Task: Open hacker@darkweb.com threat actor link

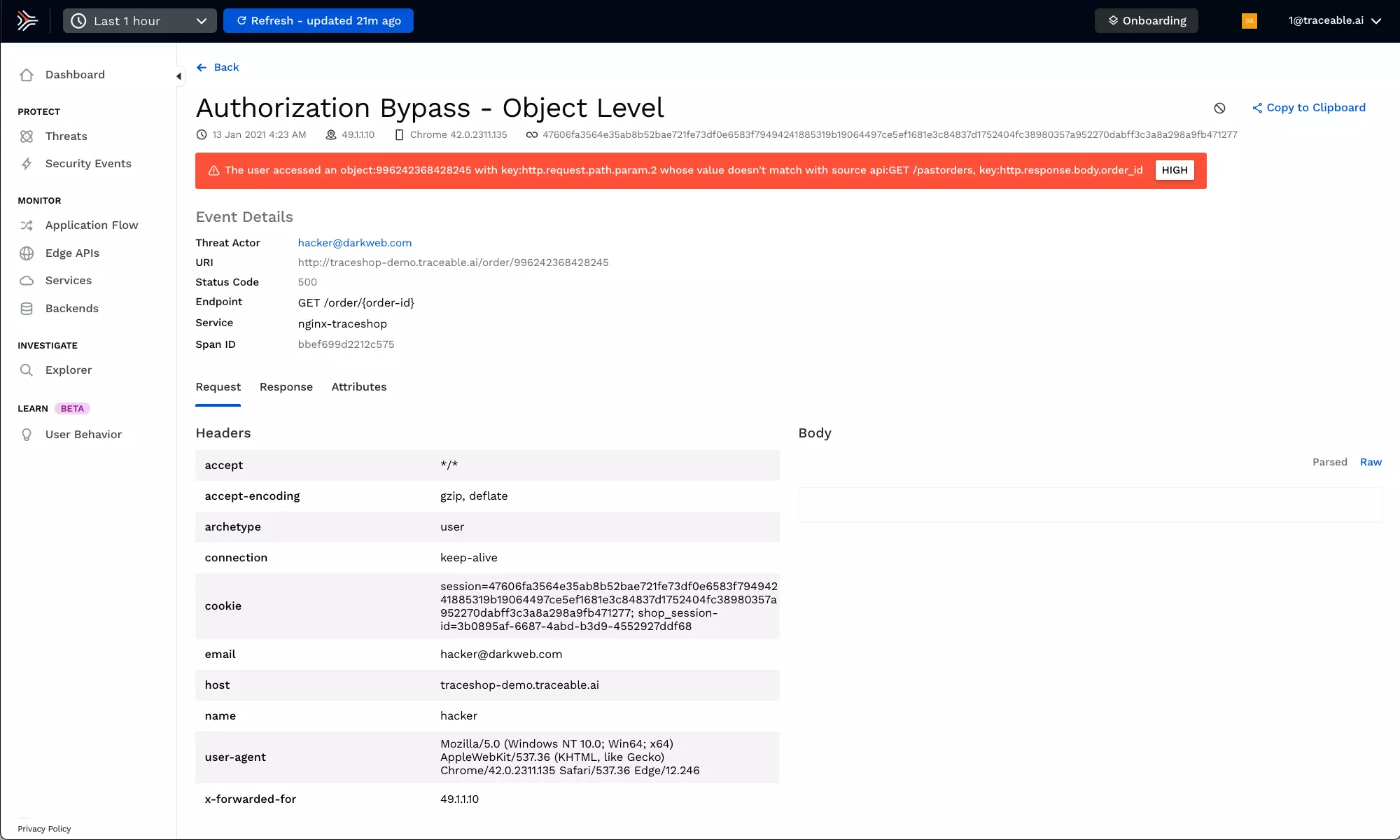Action: 354,243
